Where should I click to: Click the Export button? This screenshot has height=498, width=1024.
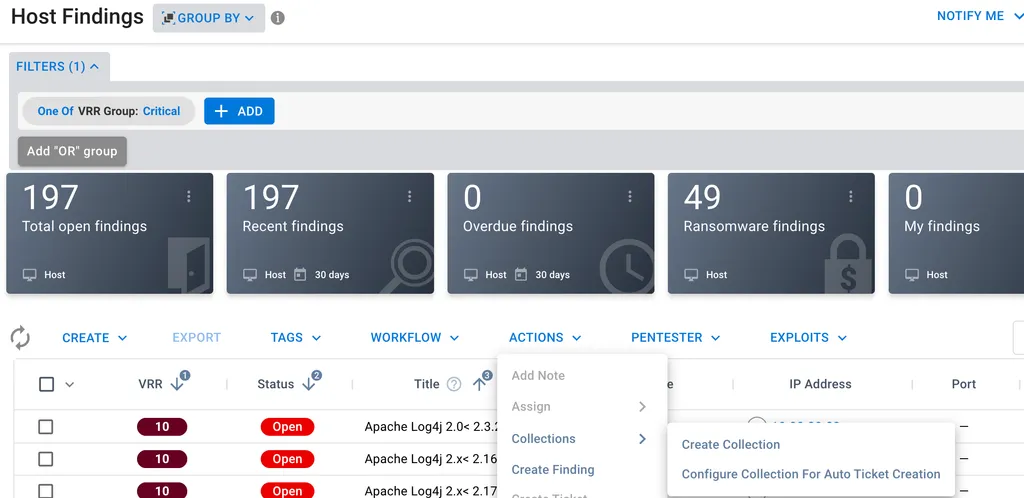197,337
